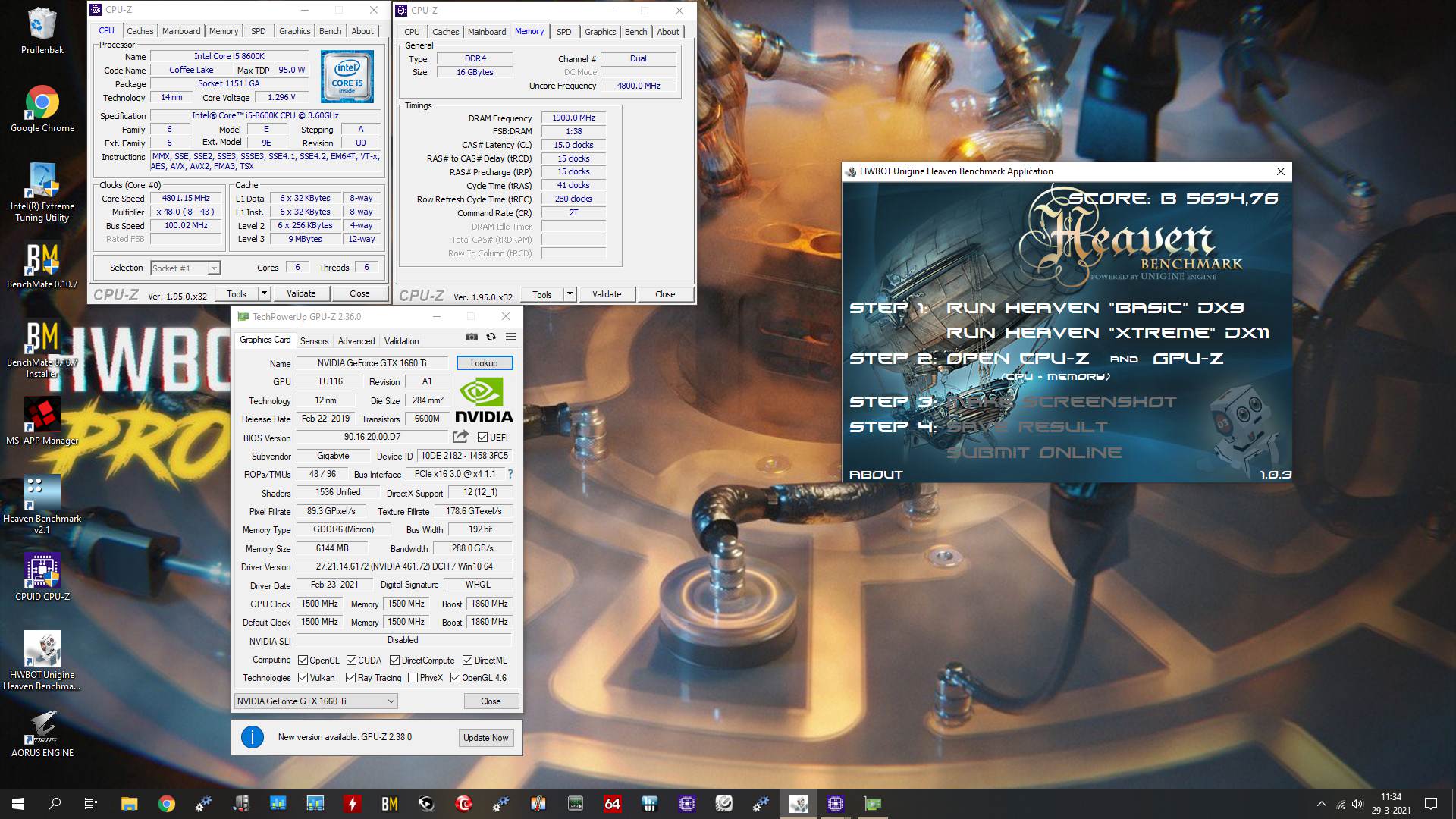The image size is (1456, 819).
Task: Switch to Sensors tab in GPU-Z
Action: pyautogui.click(x=314, y=341)
